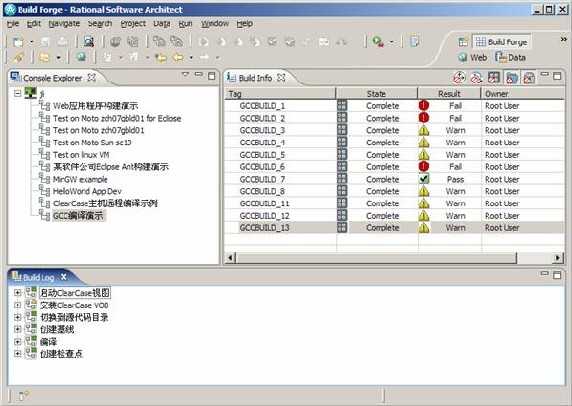
Task: Switch to the Data perspective
Action: [x=511, y=57]
